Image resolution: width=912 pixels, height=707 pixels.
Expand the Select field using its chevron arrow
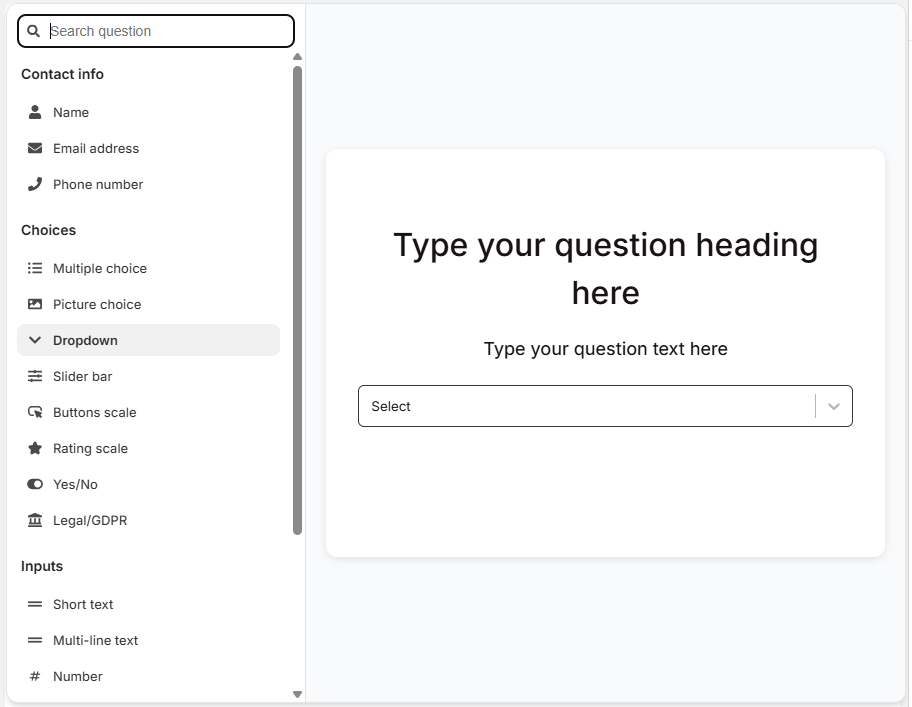click(x=833, y=406)
